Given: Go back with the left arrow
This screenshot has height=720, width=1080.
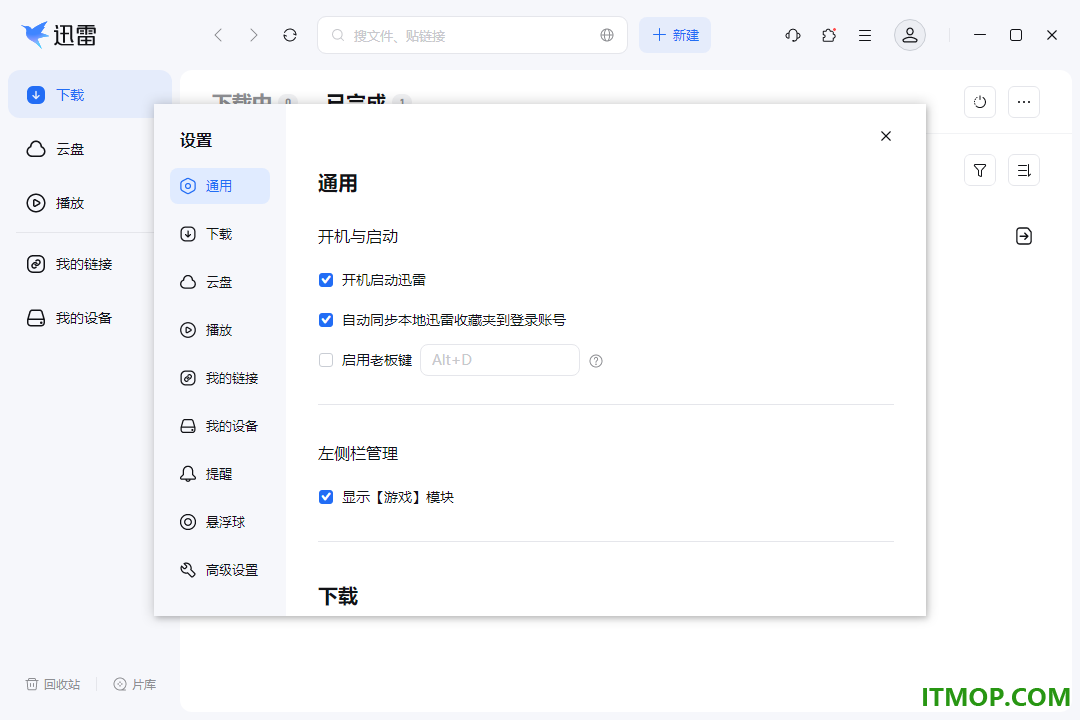Looking at the screenshot, I should 218,35.
